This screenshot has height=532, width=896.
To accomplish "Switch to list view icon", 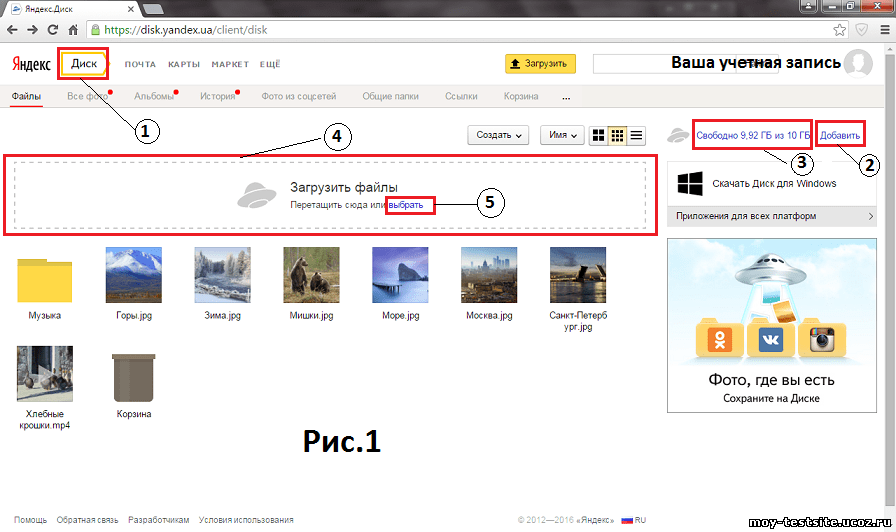I will [x=636, y=135].
